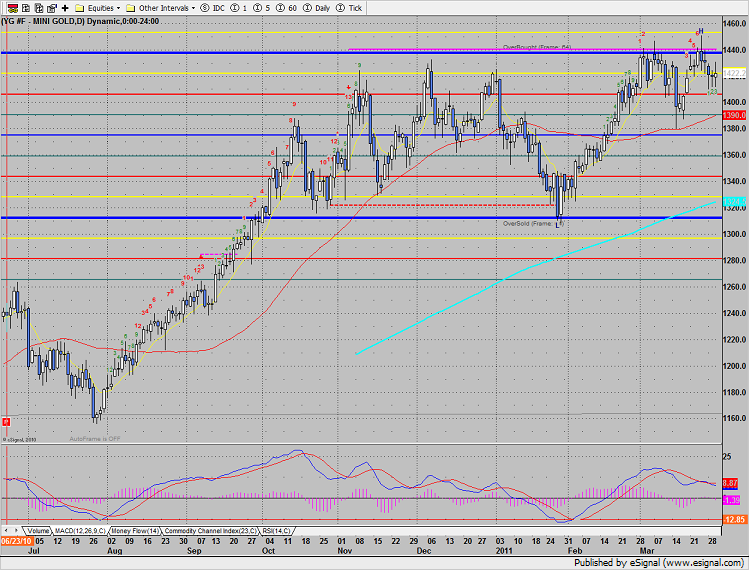Click the blue L low marker
749x570 pixels.
click(x=557, y=226)
